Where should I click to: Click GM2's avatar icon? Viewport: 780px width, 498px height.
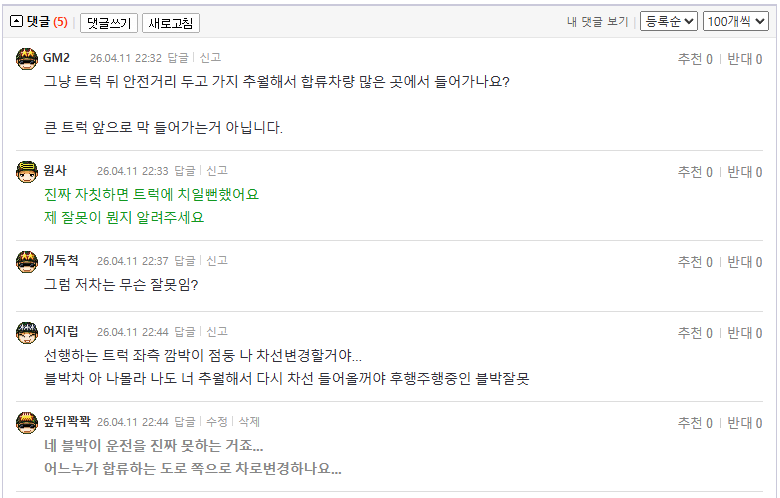click(27, 59)
